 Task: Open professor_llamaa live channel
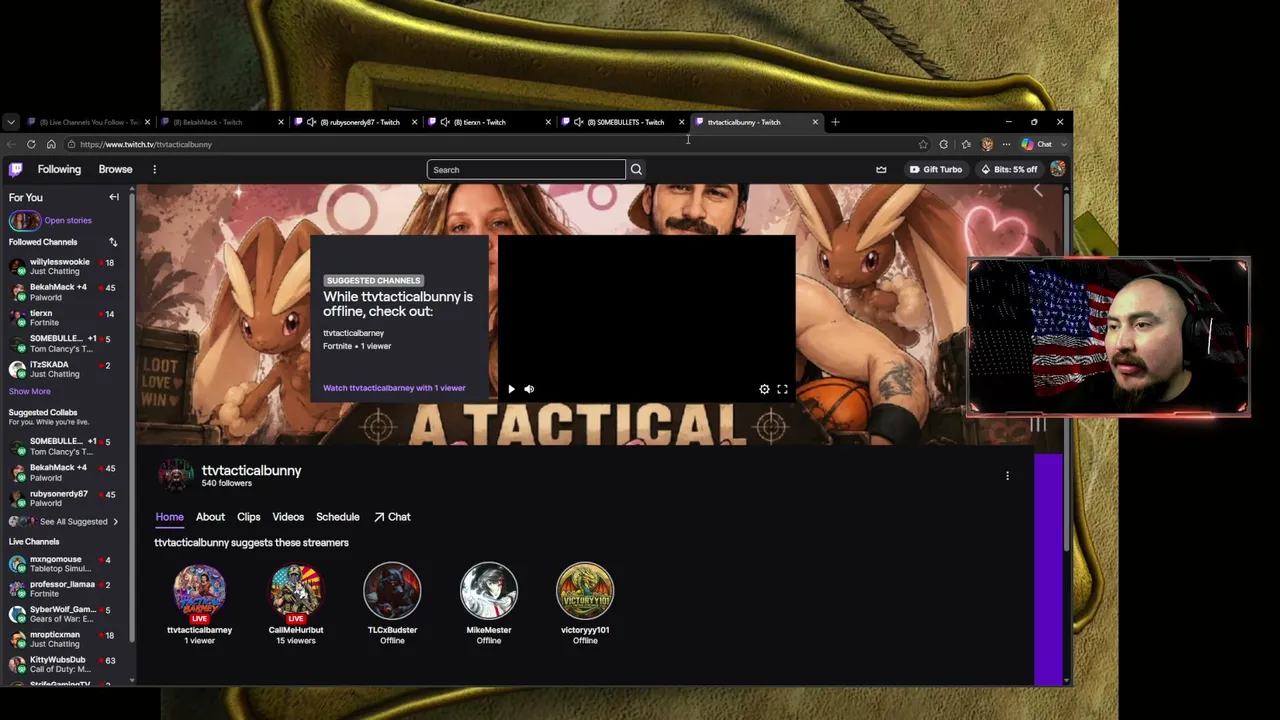point(65,589)
